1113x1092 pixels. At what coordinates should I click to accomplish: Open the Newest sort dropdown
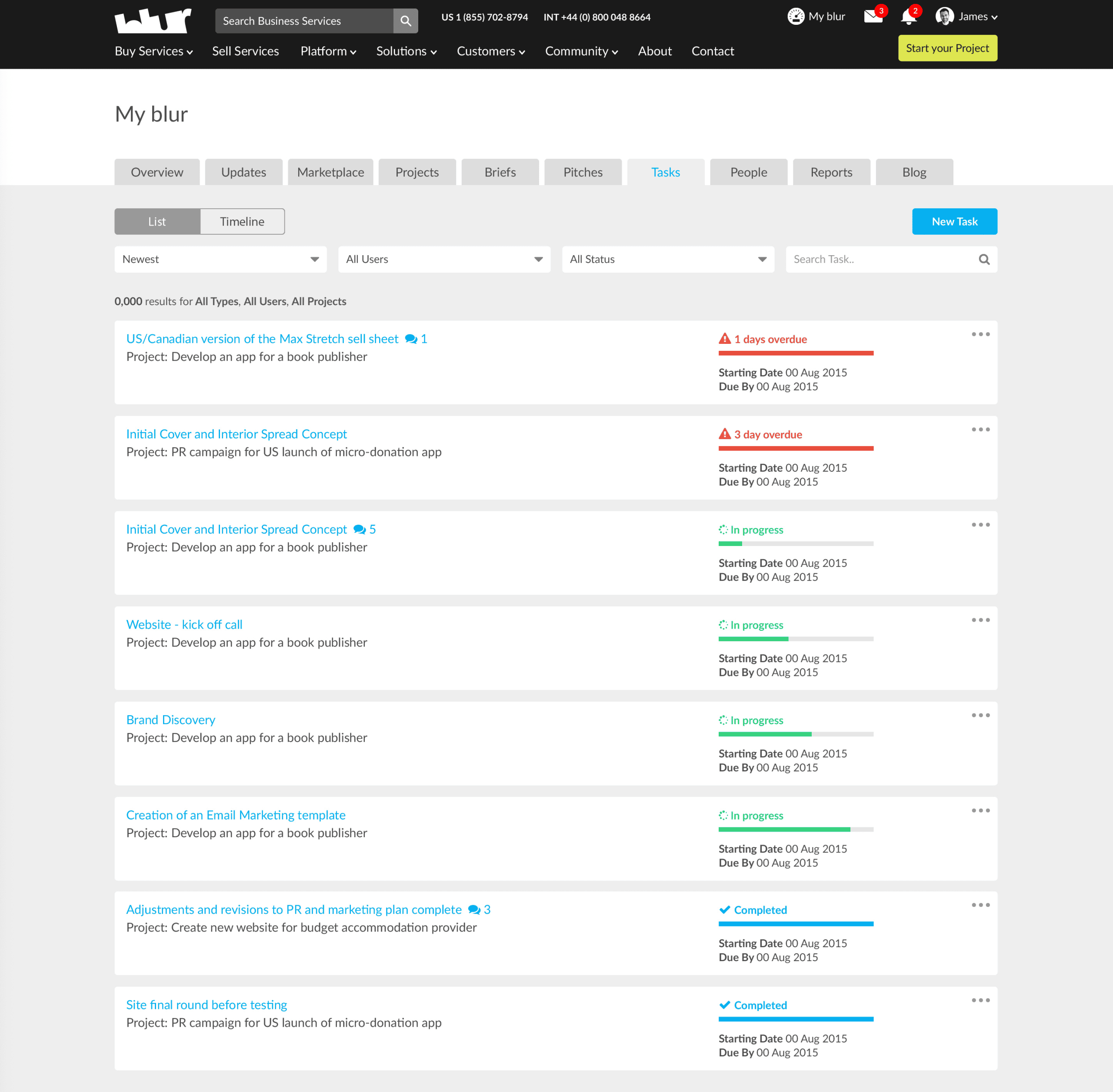[220, 259]
